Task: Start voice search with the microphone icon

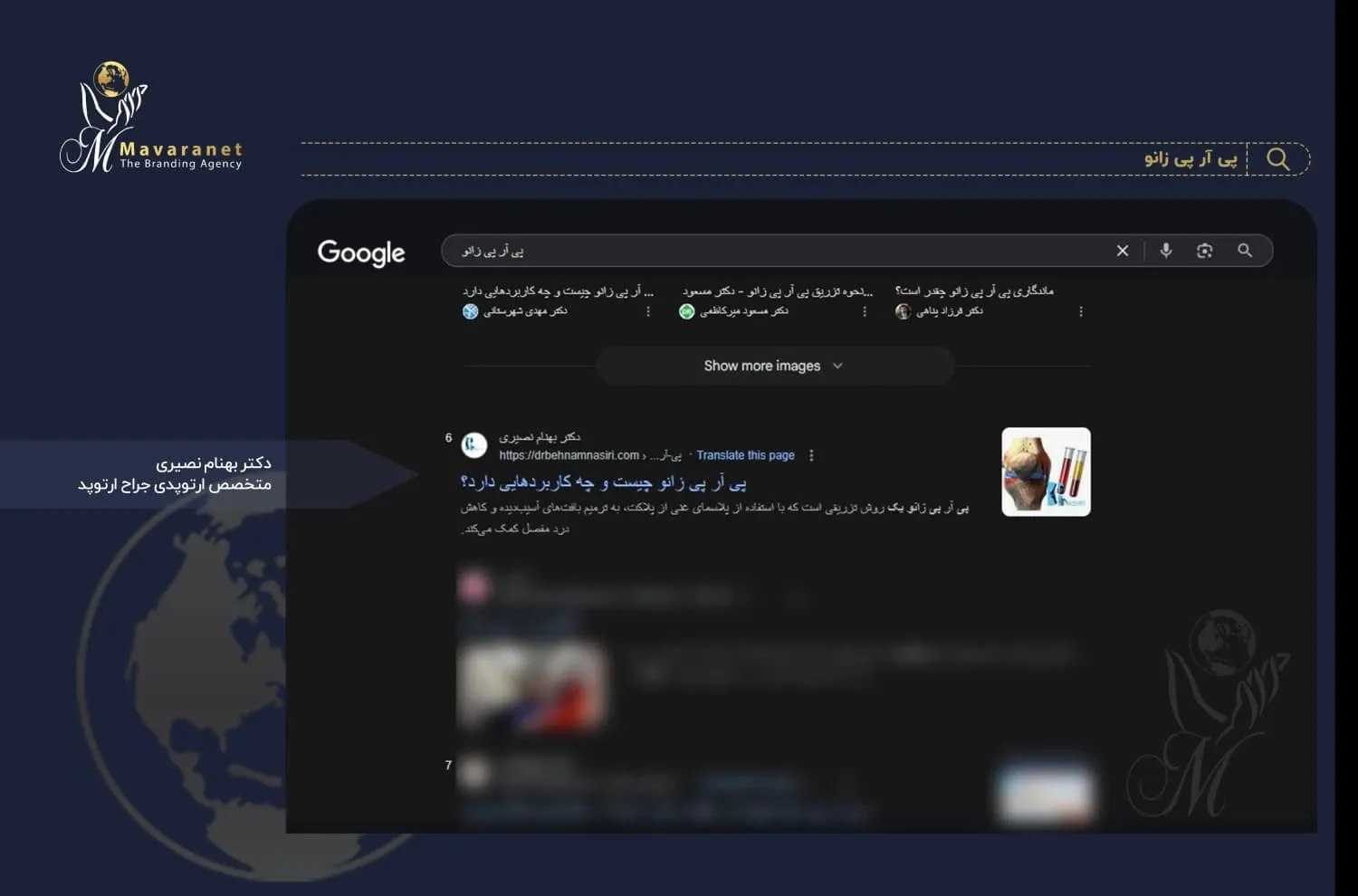Action: pos(1166,251)
